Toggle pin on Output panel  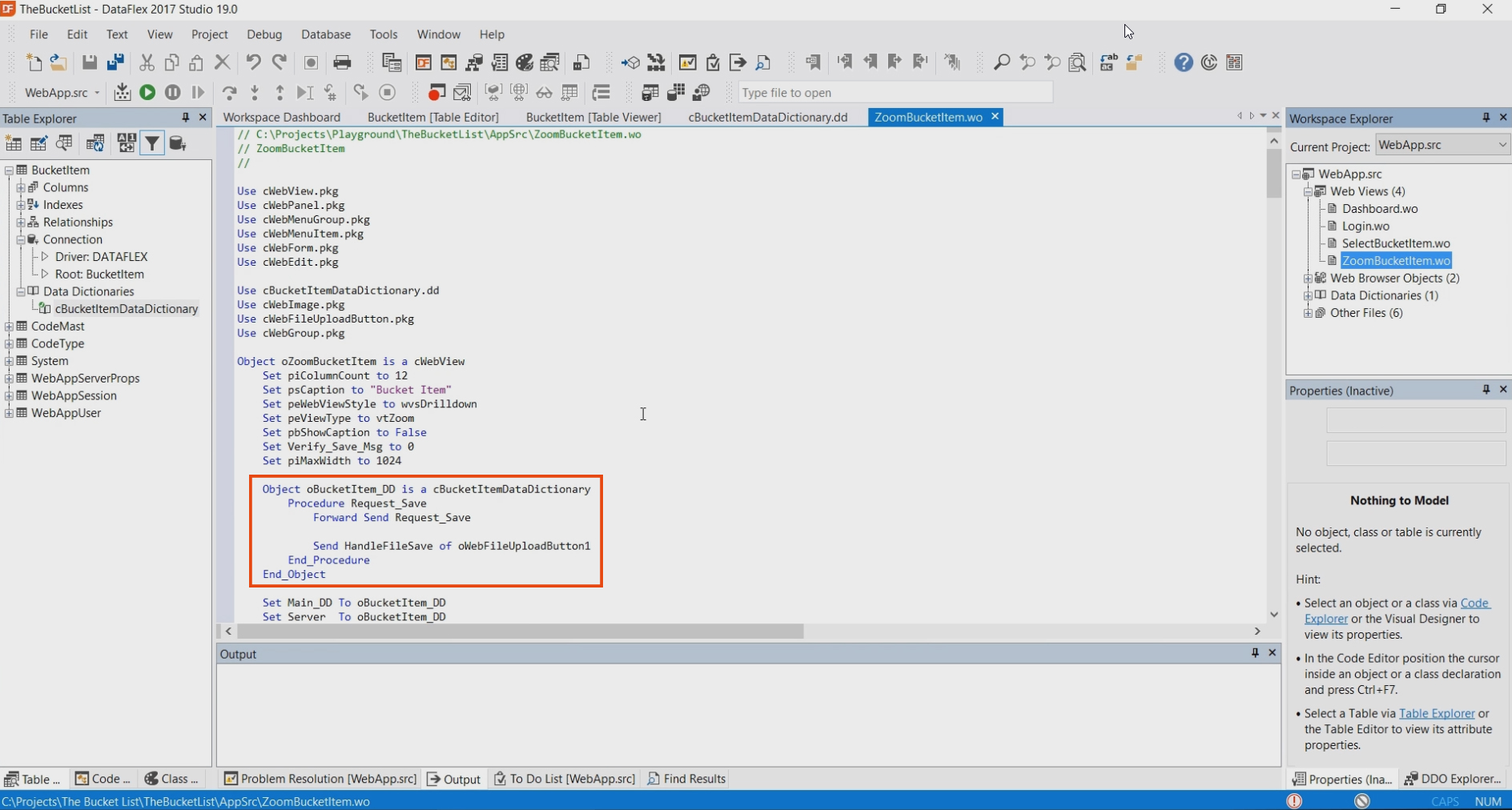point(1255,653)
